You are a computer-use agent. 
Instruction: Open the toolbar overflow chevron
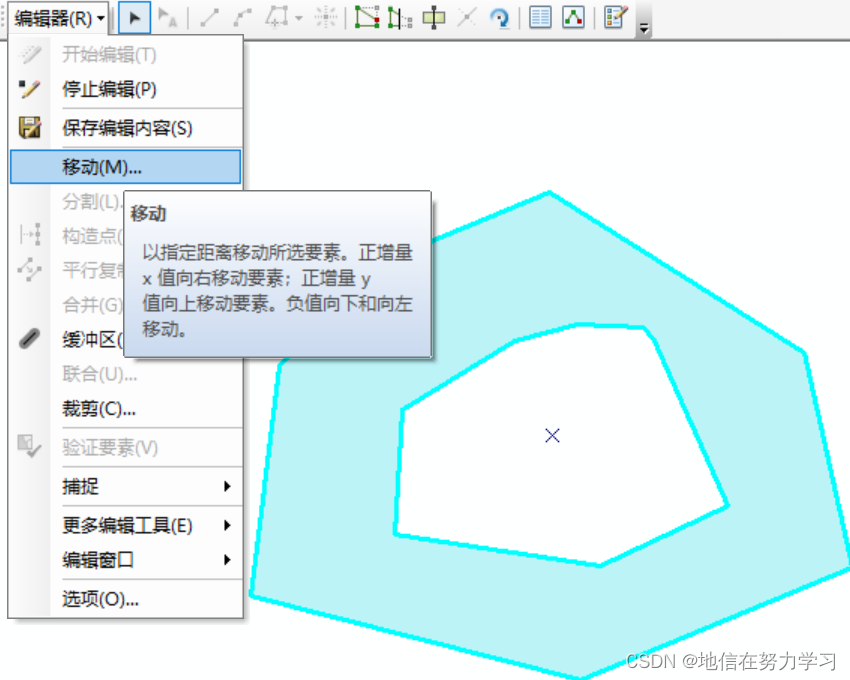tap(641, 26)
